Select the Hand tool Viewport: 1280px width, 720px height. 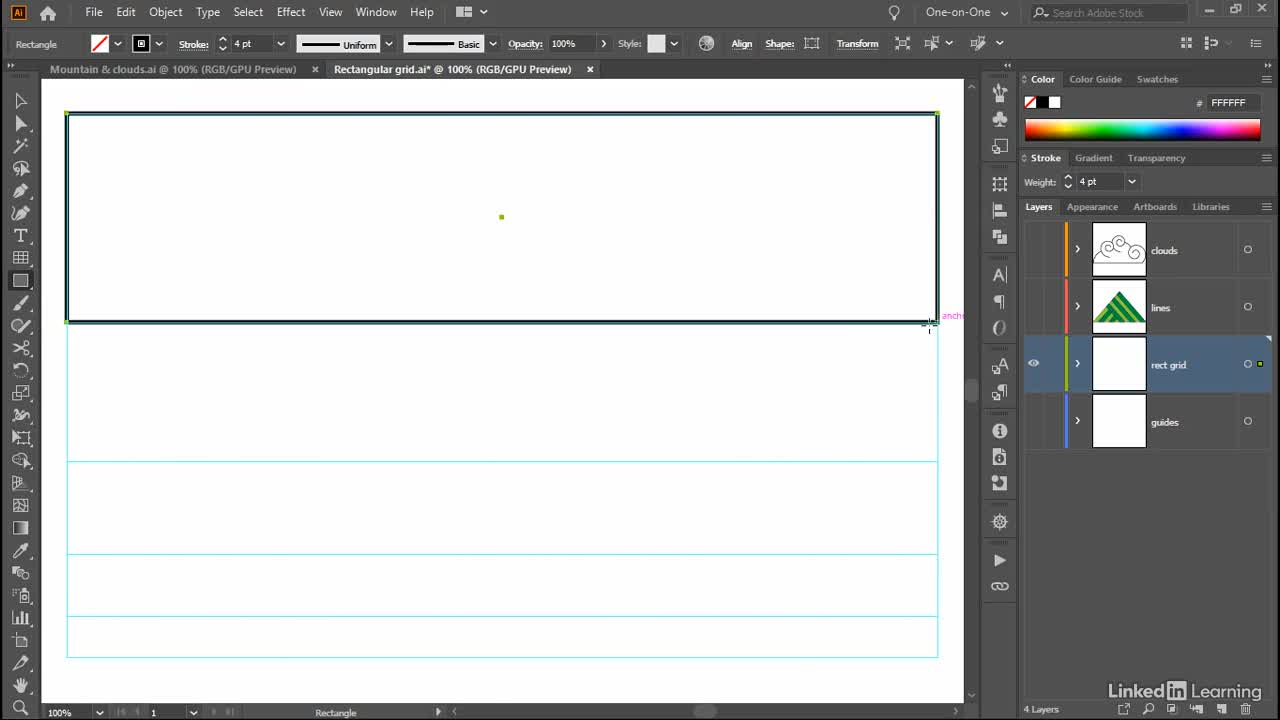click(20, 686)
